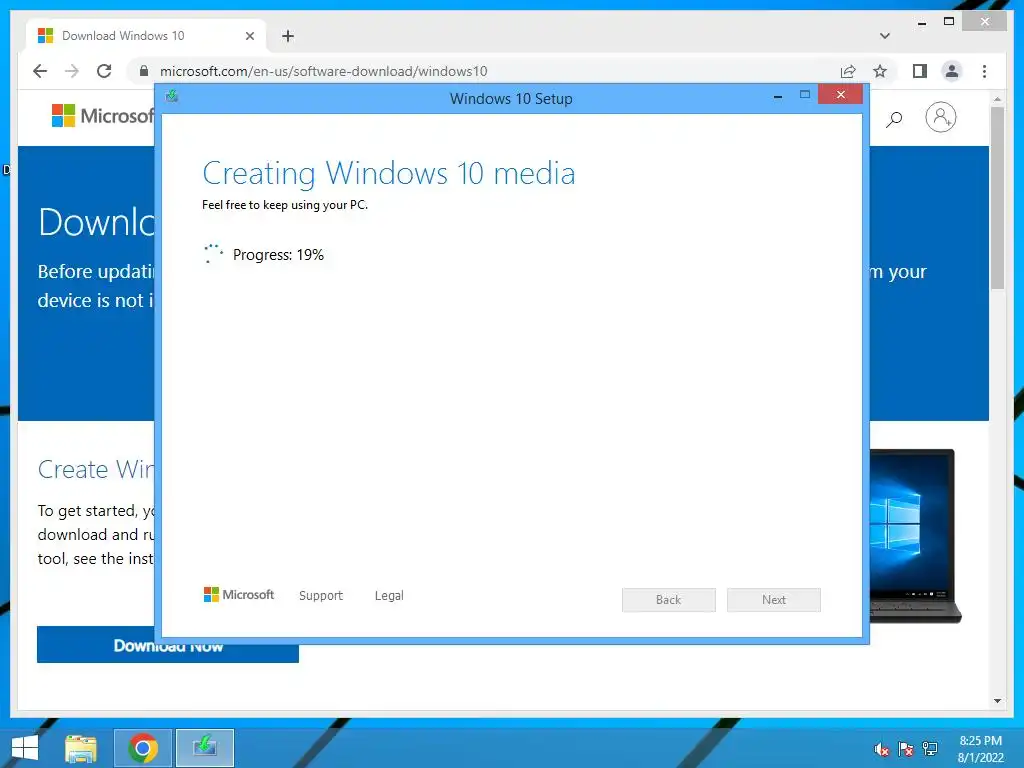The image size is (1024, 768).
Task: Open Legal link in Setup dialog
Action: click(389, 596)
